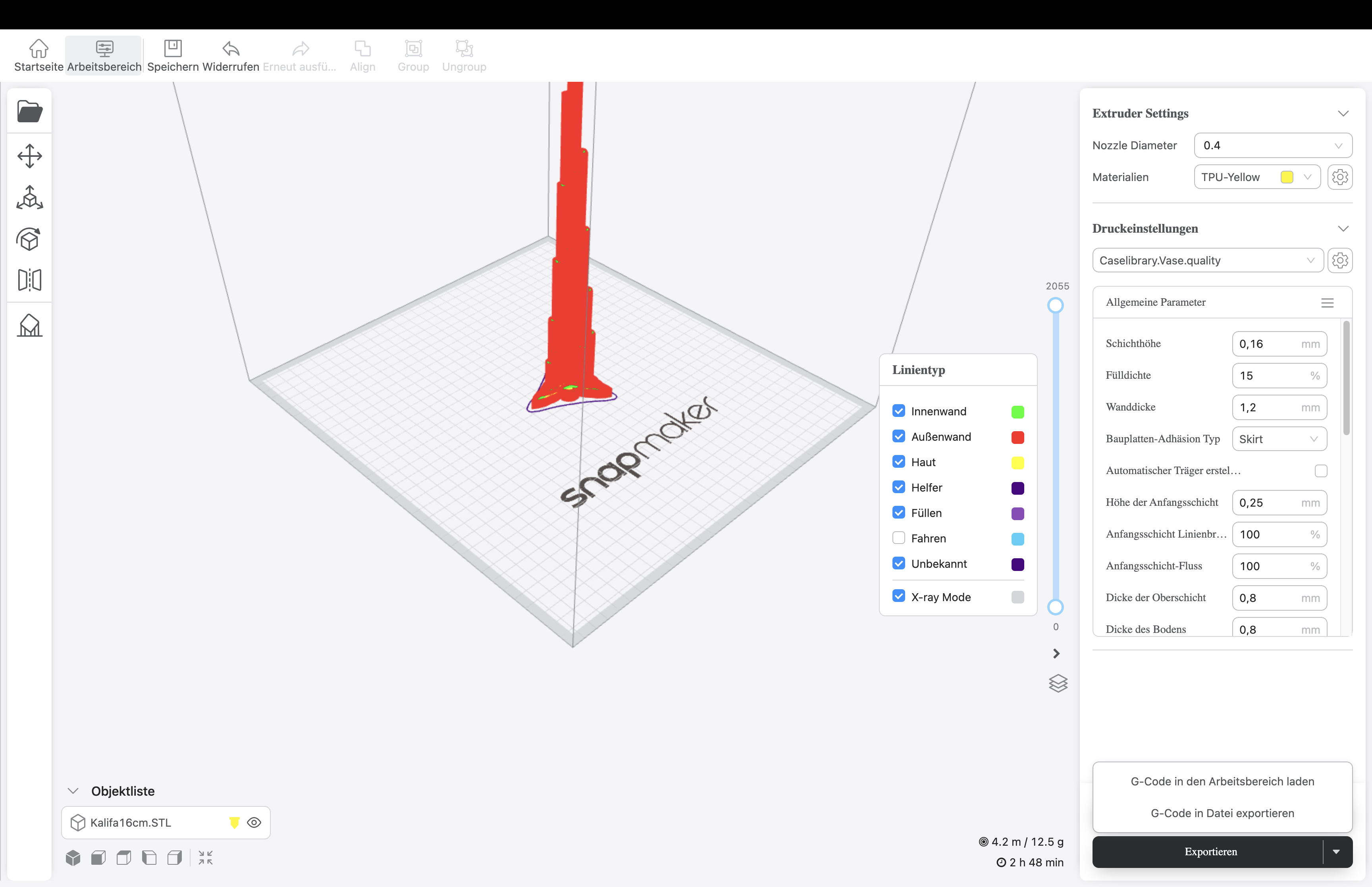The width and height of the screenshot is (1372, 887).
Task: Select the Scale tool in sidebar
Action: (29, 198)
